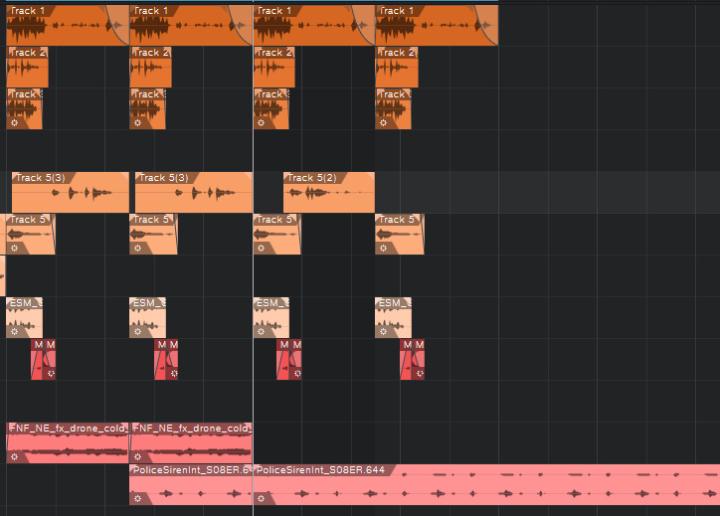This screenshot has width=720, height=516.
Task: Select the first Track 2 clip
Action: click(x=27, y=67)
